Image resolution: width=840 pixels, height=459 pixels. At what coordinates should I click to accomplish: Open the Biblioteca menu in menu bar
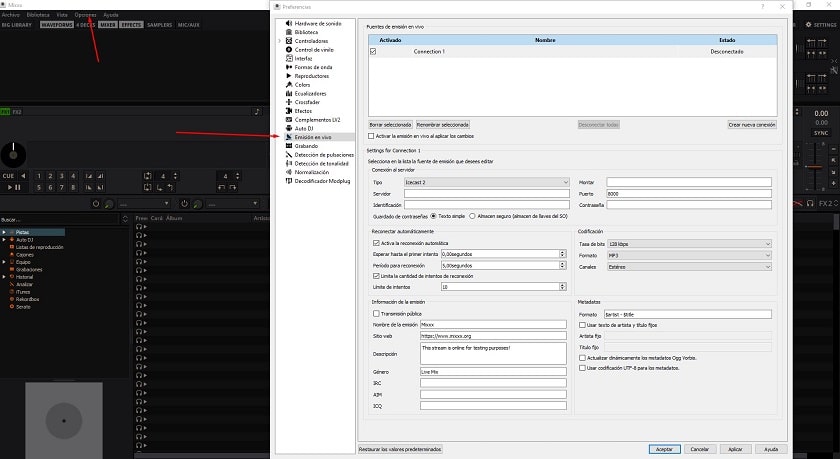pos(38,15)
